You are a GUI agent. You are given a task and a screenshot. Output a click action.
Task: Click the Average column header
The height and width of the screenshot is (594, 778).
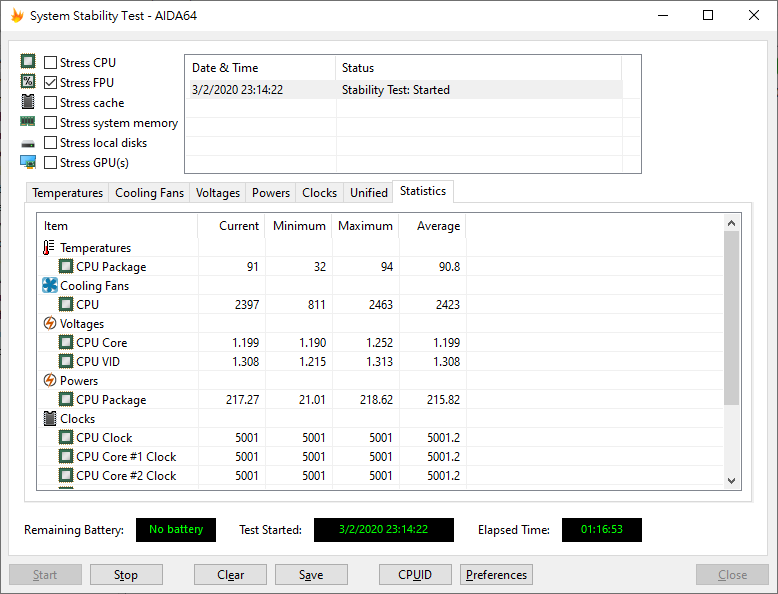pyautogui.click(x=433, y=226)
